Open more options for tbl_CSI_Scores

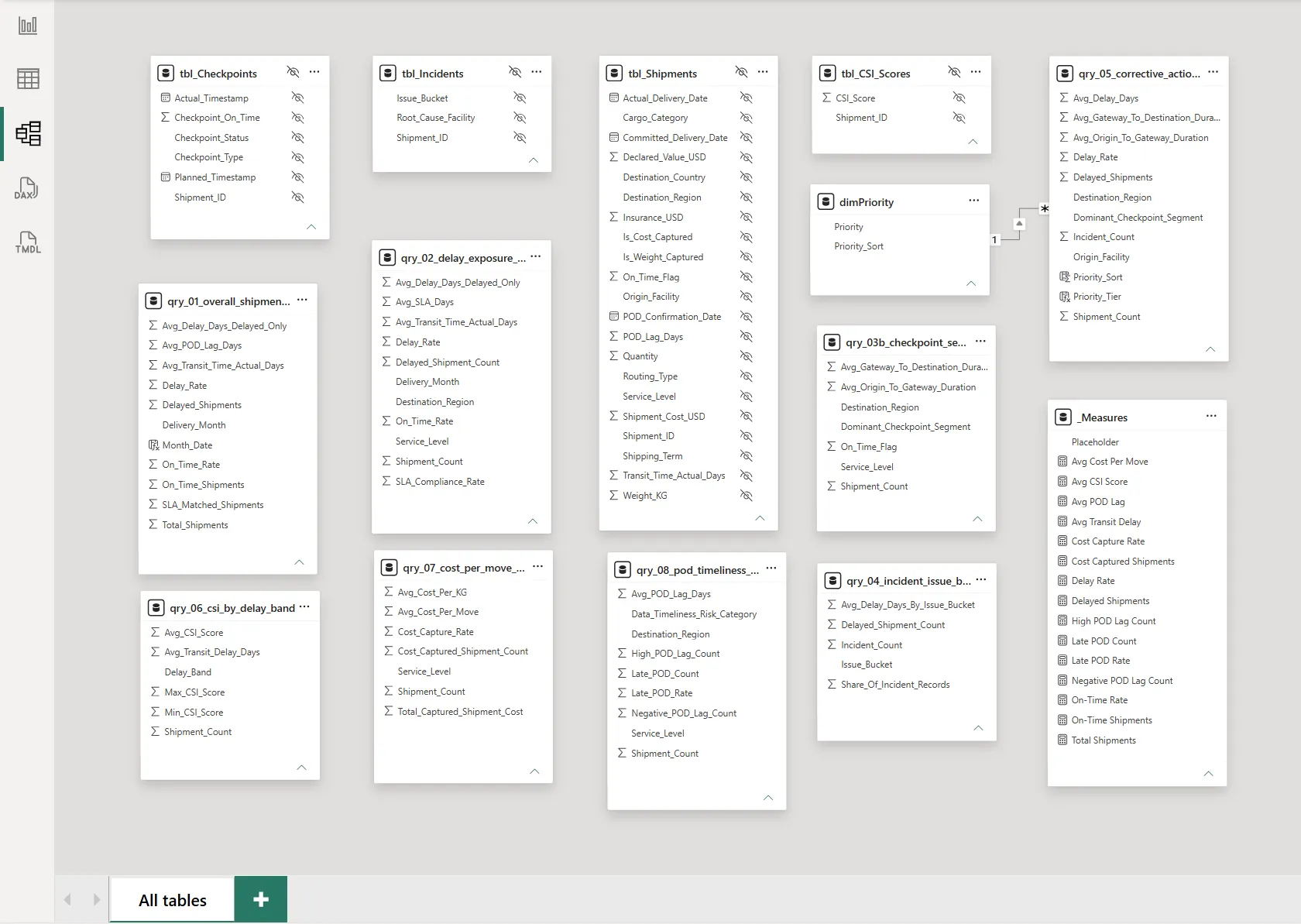click(x=976, y=72)
